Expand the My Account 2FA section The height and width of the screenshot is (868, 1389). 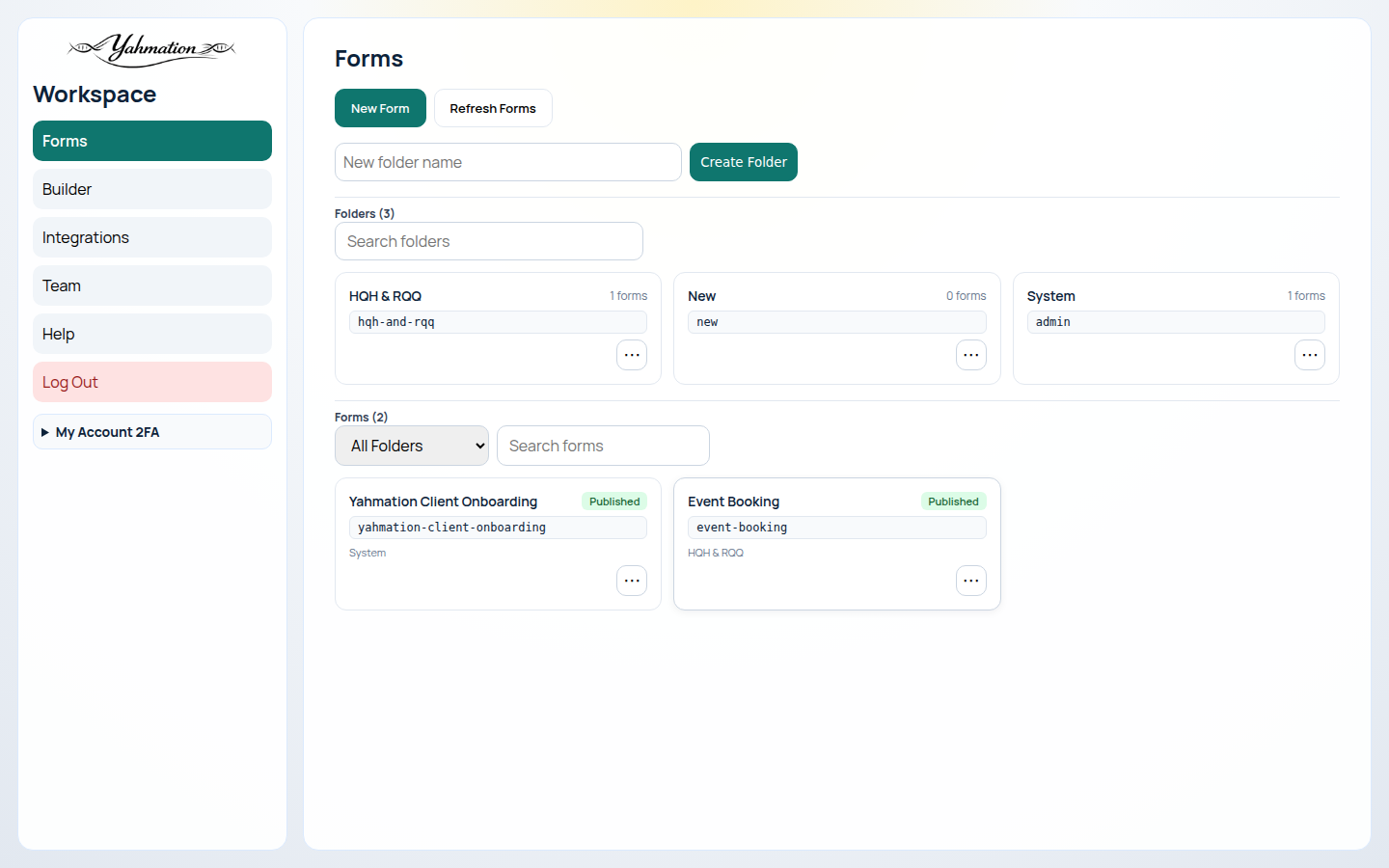151,431
